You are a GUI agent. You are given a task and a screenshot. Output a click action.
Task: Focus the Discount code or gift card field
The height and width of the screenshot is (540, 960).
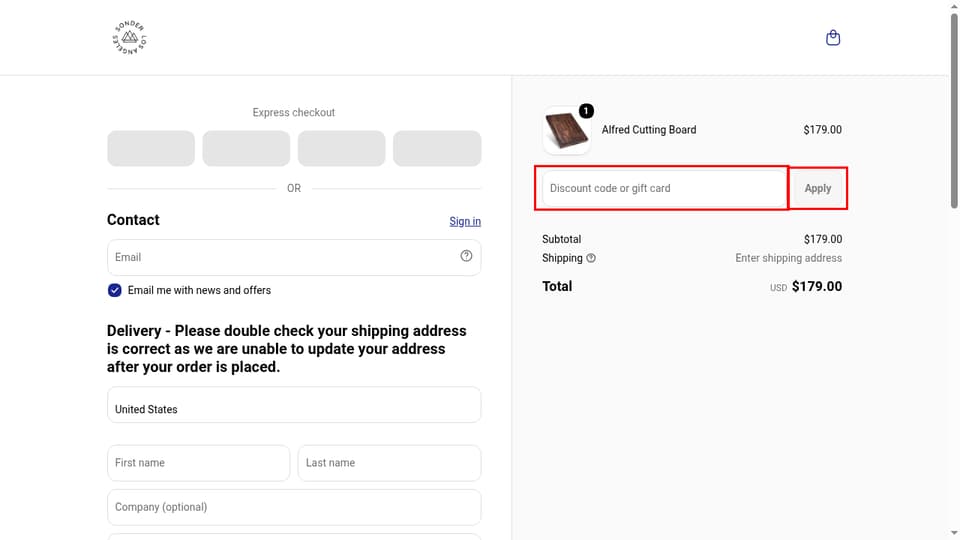pos(664,188)
